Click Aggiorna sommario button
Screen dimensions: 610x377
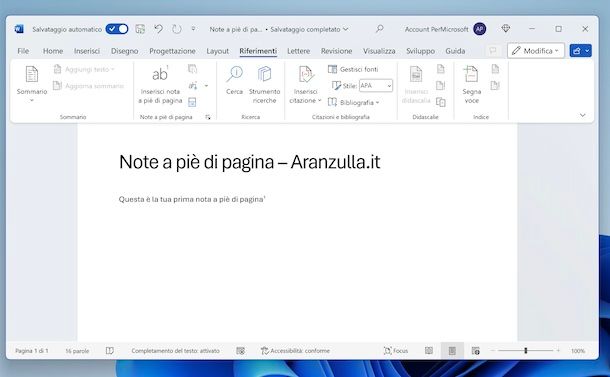tap(88, 86)
